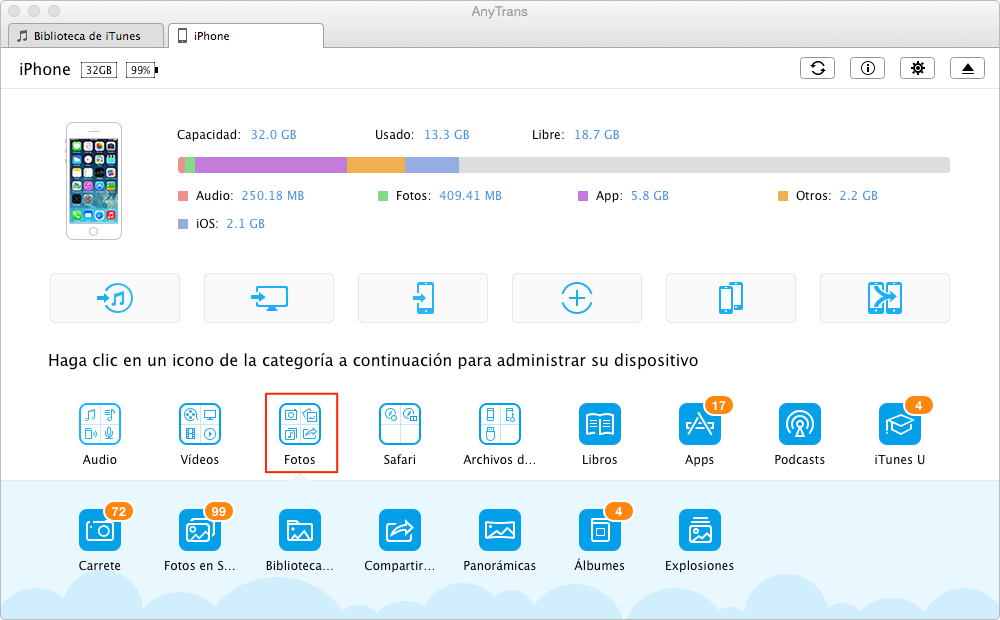Eject the iPhone with eject icon

point(967,68)
